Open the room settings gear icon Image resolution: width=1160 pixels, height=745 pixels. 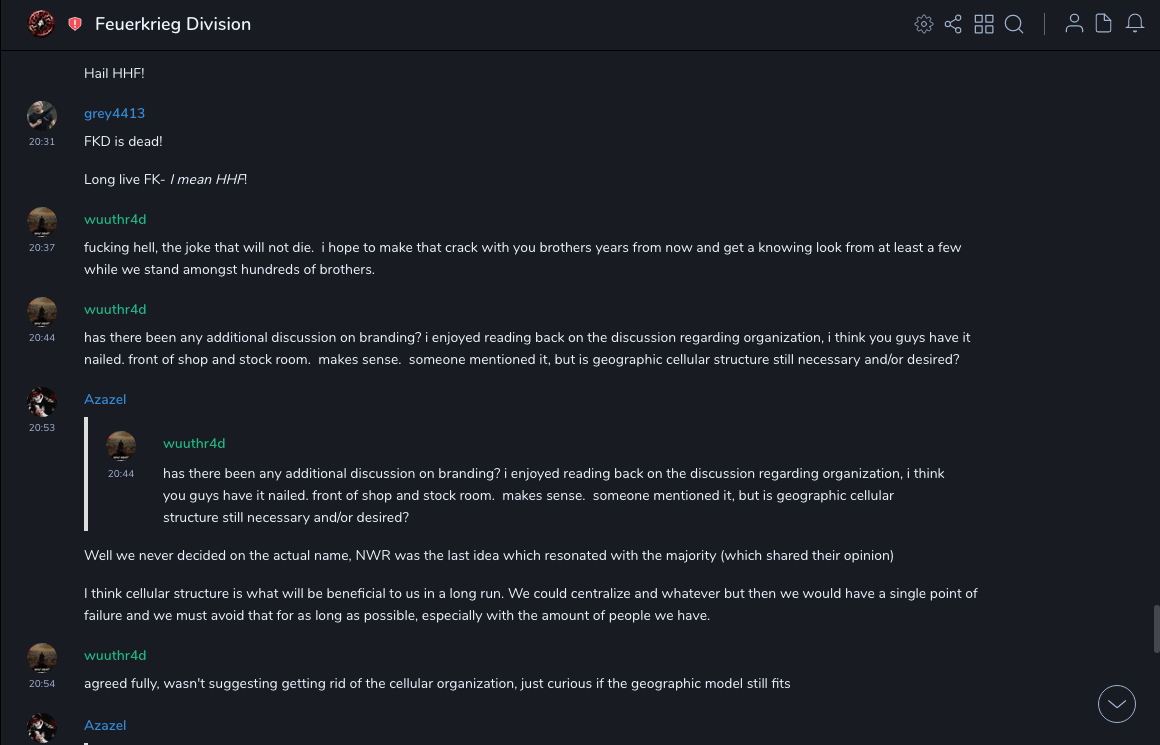tap(924, 24)
